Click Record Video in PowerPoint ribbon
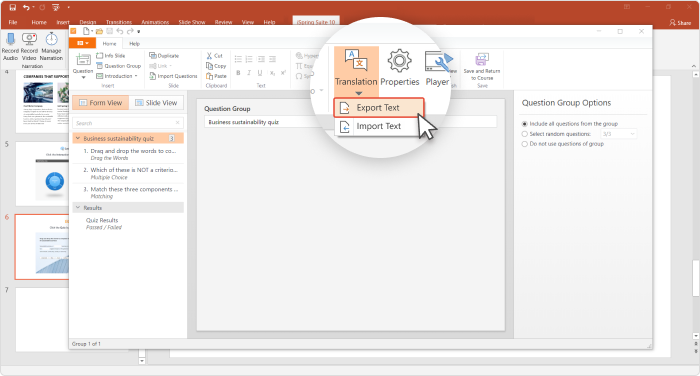700x376 pixels. click(29, 46)
